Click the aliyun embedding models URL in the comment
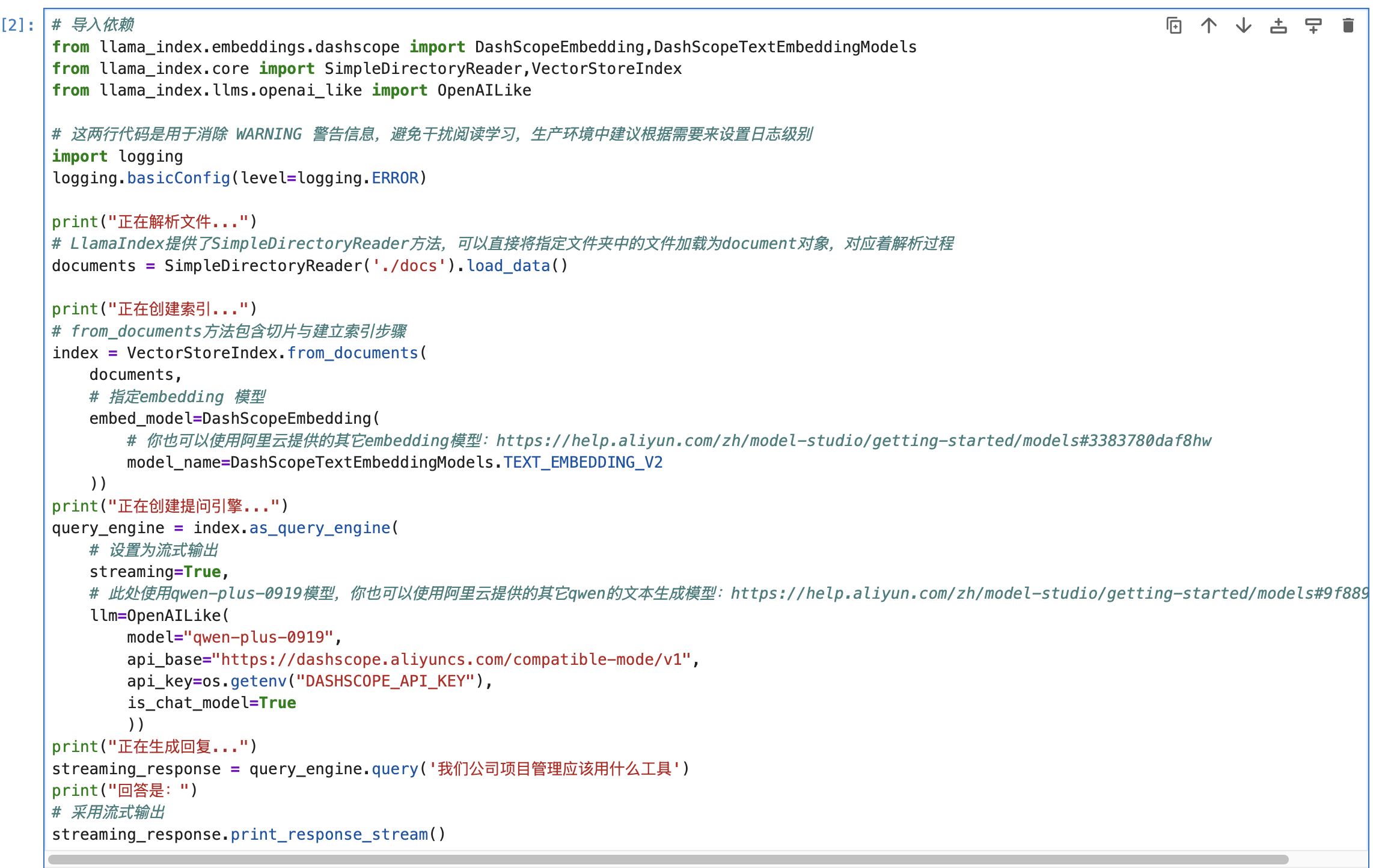 point(854,441)
